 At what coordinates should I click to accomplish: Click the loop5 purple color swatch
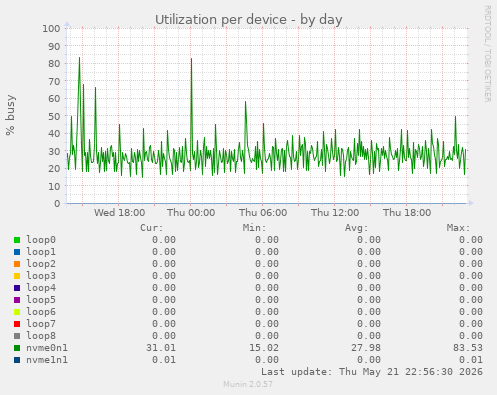click(17, 300)
